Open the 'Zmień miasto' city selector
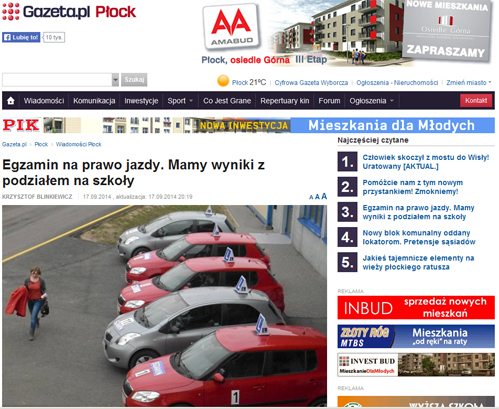The image size is (499, 409). (x=469, y=83)
